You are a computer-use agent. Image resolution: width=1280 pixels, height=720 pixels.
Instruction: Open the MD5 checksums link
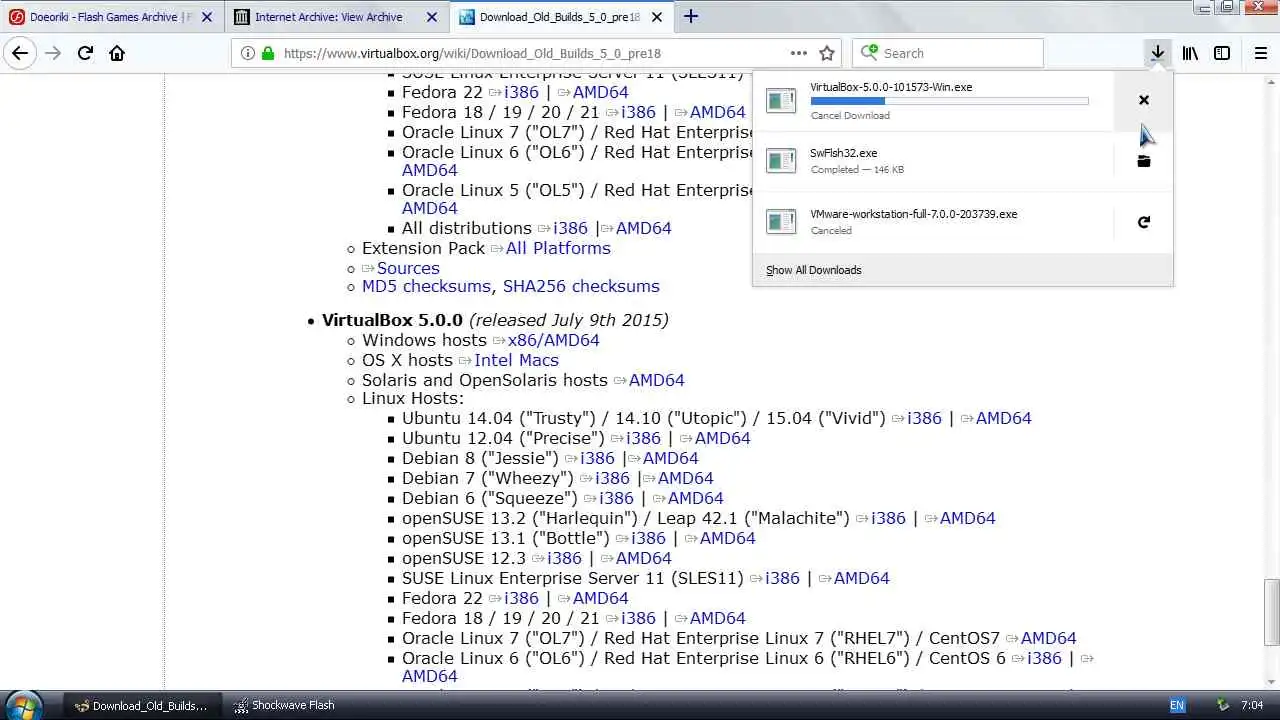426,286
